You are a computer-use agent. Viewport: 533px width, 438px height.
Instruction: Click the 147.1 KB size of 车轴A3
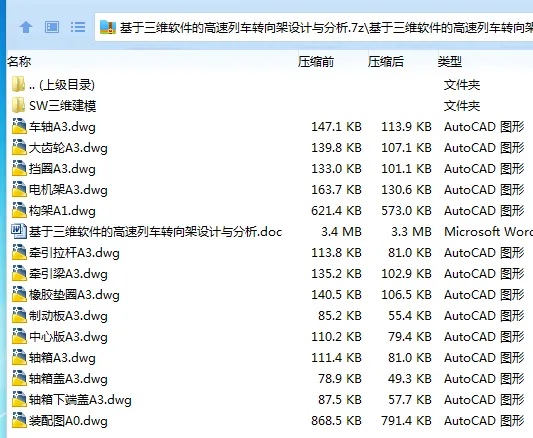tap(336, 127)
